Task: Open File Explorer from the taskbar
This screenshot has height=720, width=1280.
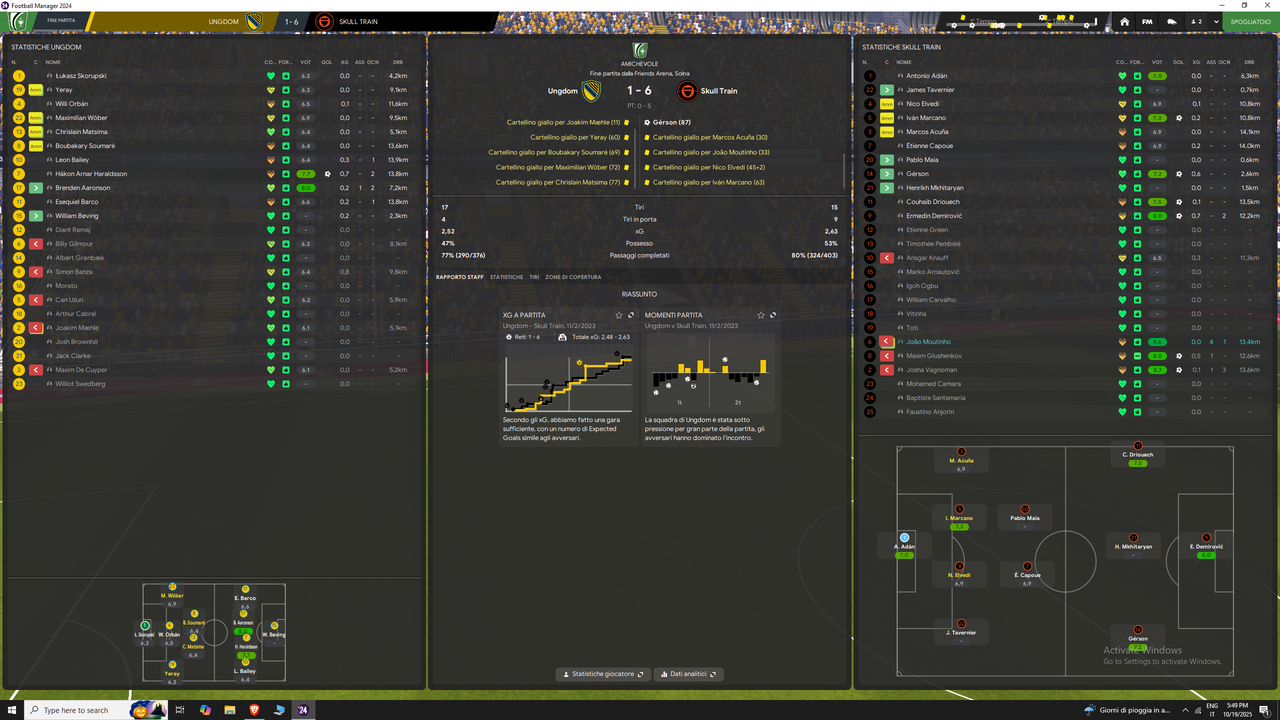Action: (x=230, y=710)
